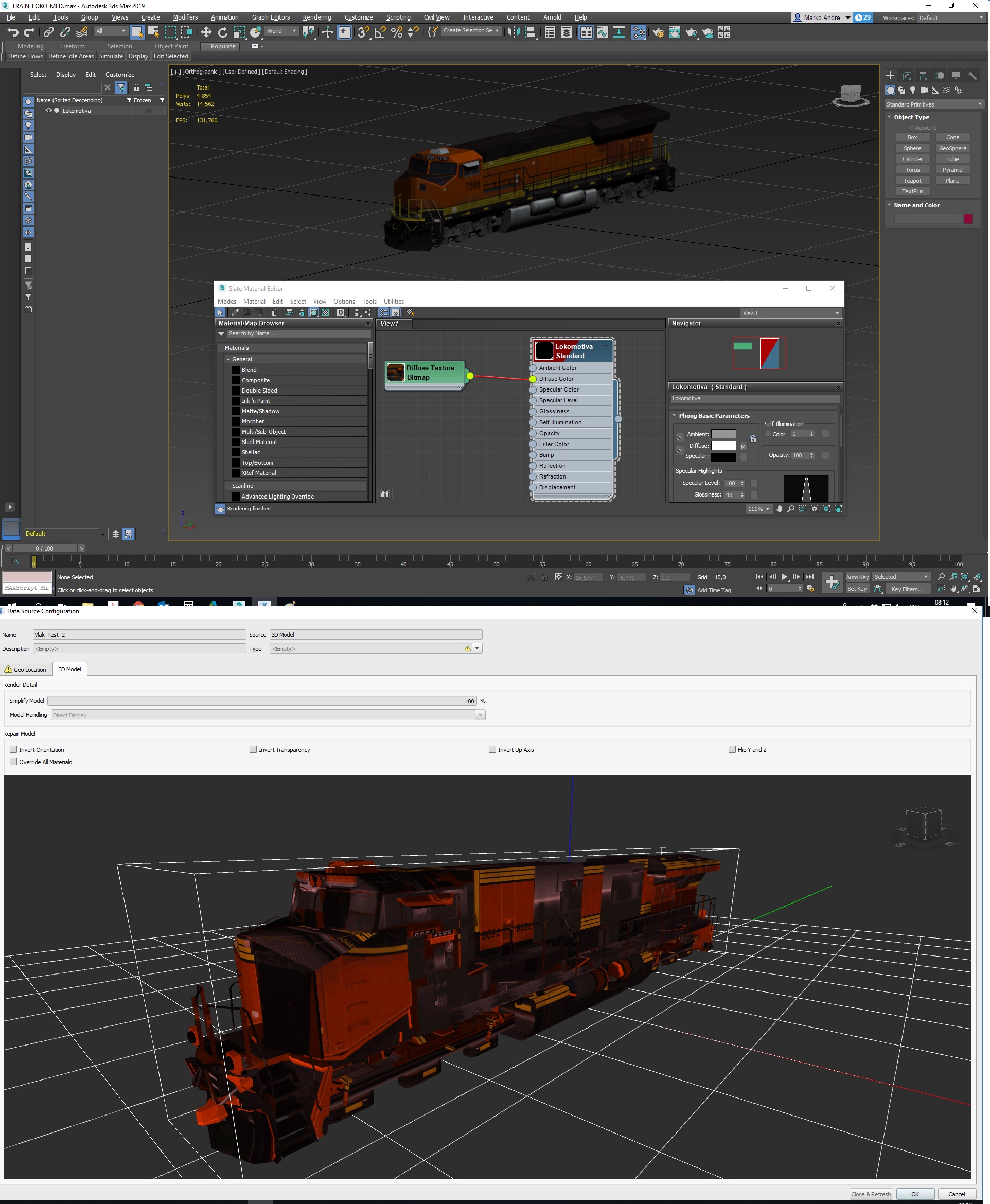This screenshot has width=990, height=1204.
Task: Toggle 3D Snaps in the toolbar
Action: (x=363, y=32)
